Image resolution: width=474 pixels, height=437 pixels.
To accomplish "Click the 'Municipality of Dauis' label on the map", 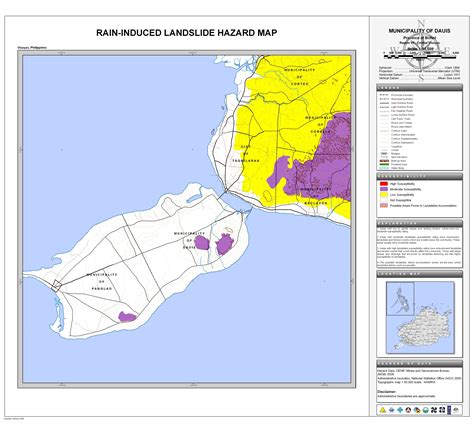I will point(189,240).
